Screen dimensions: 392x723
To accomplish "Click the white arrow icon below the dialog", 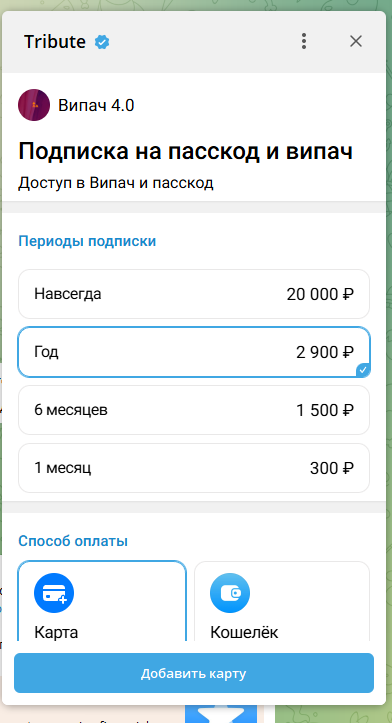I will pyautogui.click(x=221, y=714).
